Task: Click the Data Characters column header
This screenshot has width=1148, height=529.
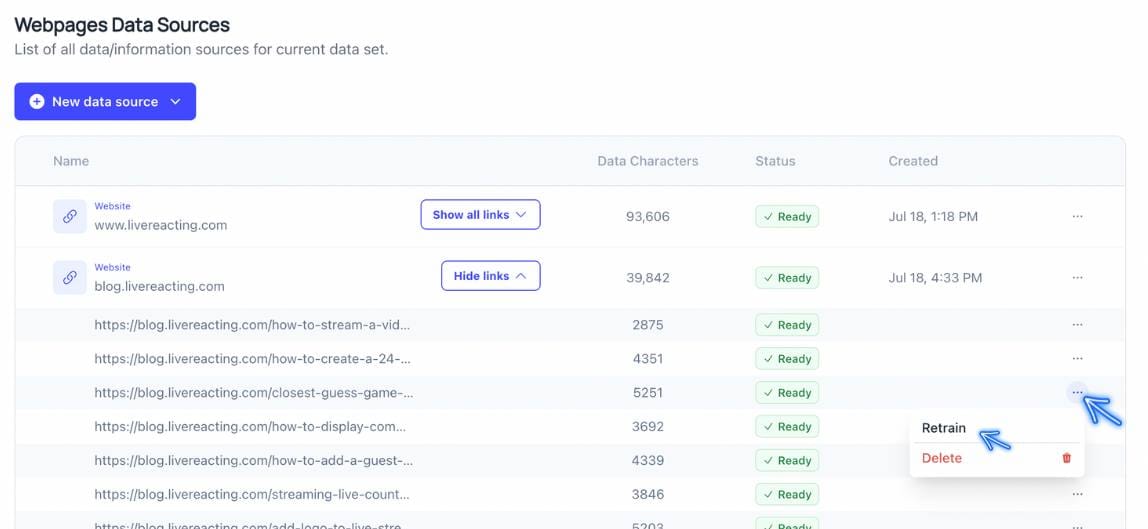Action: (x=648, y=161)
